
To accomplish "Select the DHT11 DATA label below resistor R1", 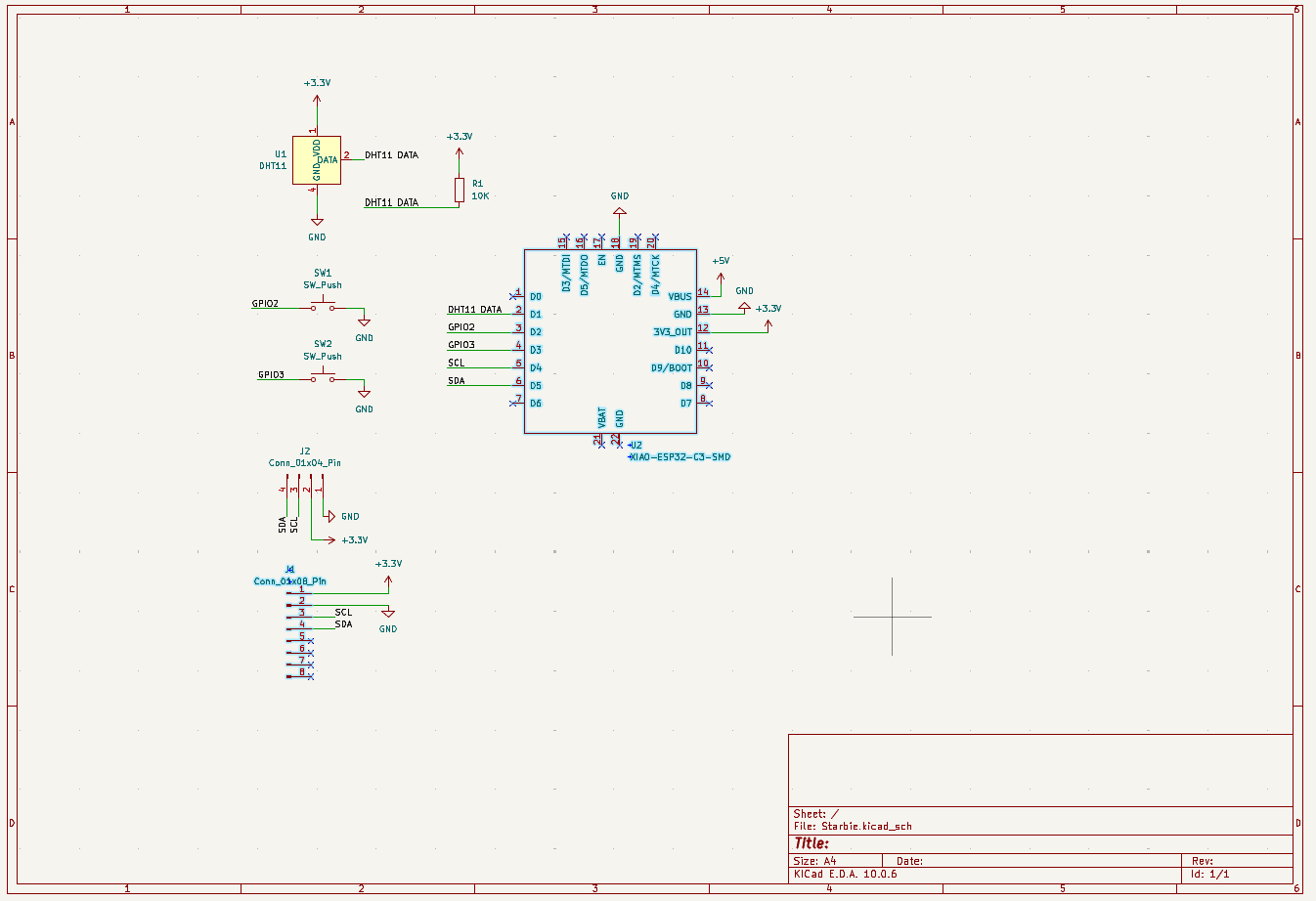I will coord(391,203).
